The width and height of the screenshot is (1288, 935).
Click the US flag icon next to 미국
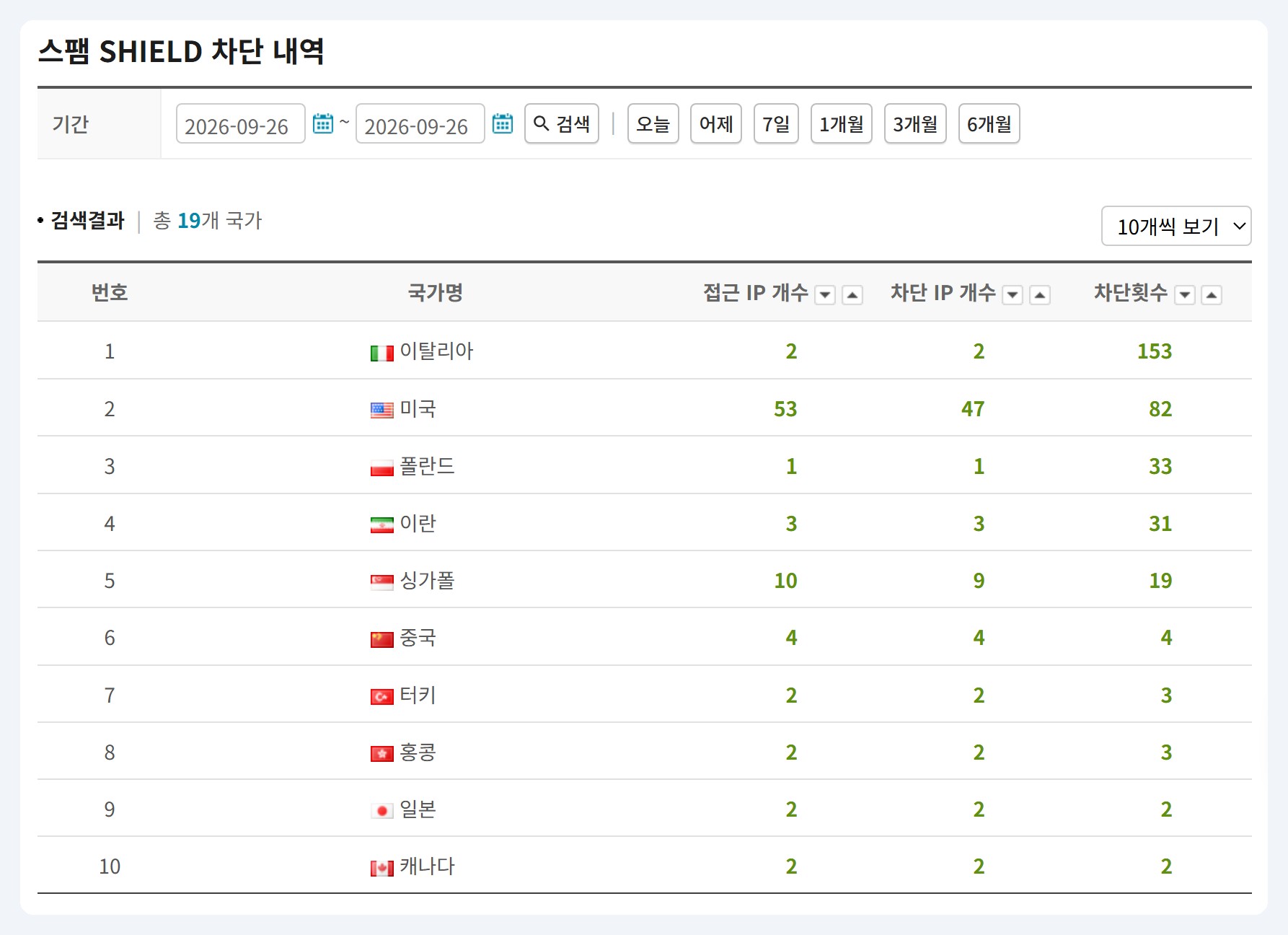click(x=381, y=411)
